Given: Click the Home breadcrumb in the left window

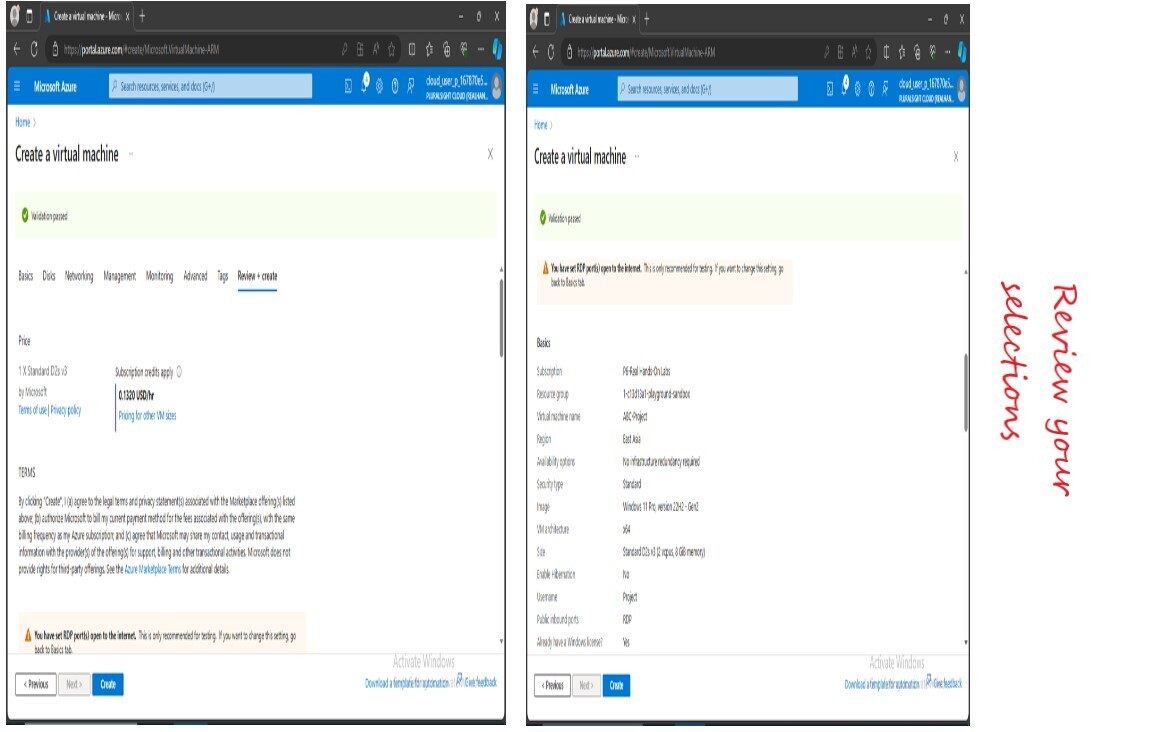Looking at the screenshot, I should [x=23, y=122].
